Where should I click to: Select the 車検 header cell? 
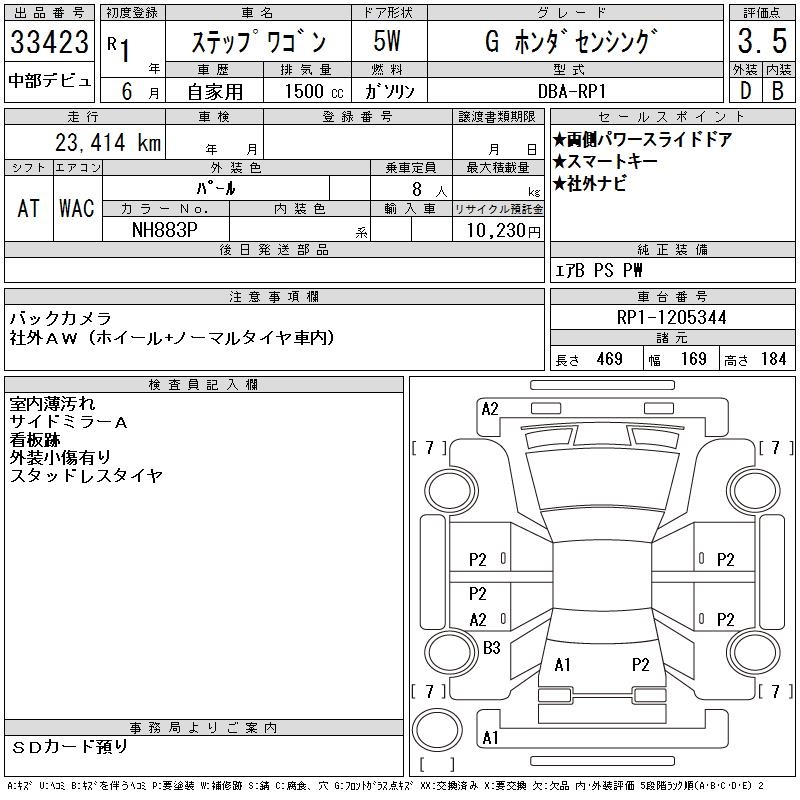(214, 116)
